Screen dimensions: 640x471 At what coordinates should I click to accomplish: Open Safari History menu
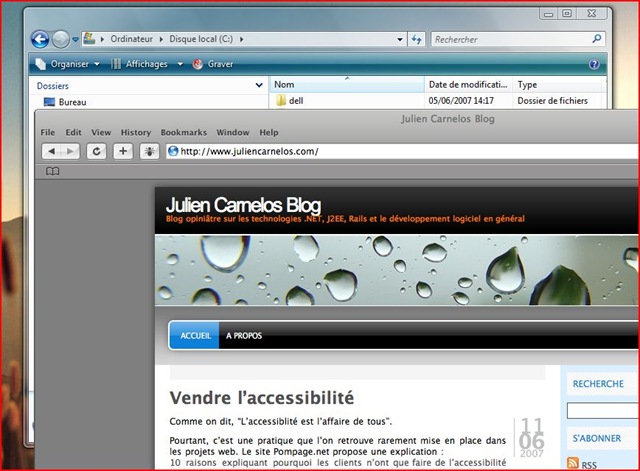[x=136, y=132]
